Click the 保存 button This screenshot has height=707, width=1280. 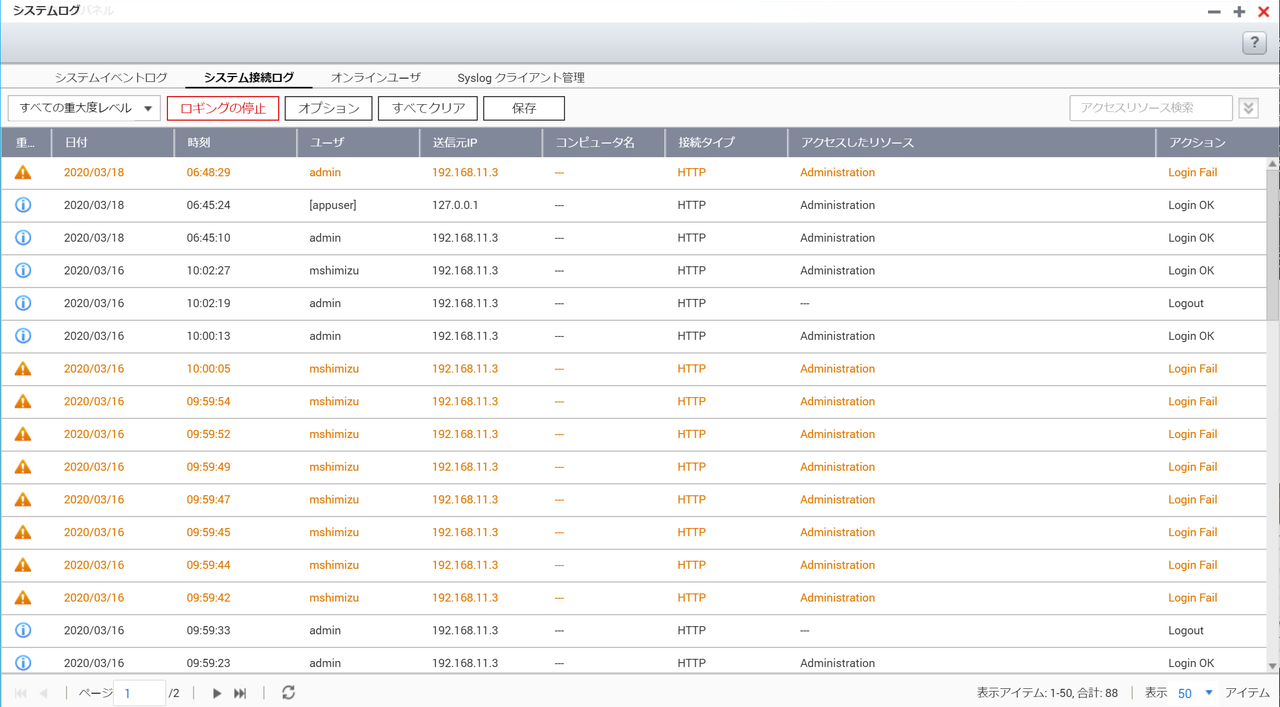(x=524, y=108)
